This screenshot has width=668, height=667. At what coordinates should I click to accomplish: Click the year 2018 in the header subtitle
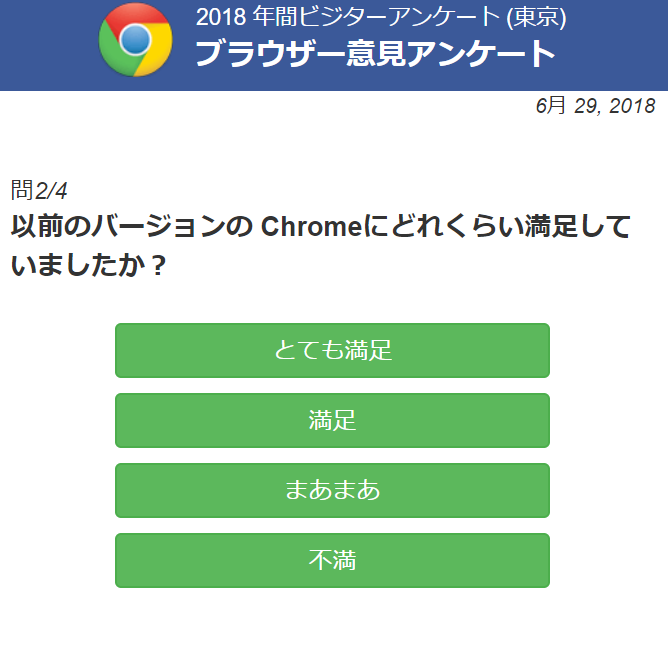(x=221, y=17)
